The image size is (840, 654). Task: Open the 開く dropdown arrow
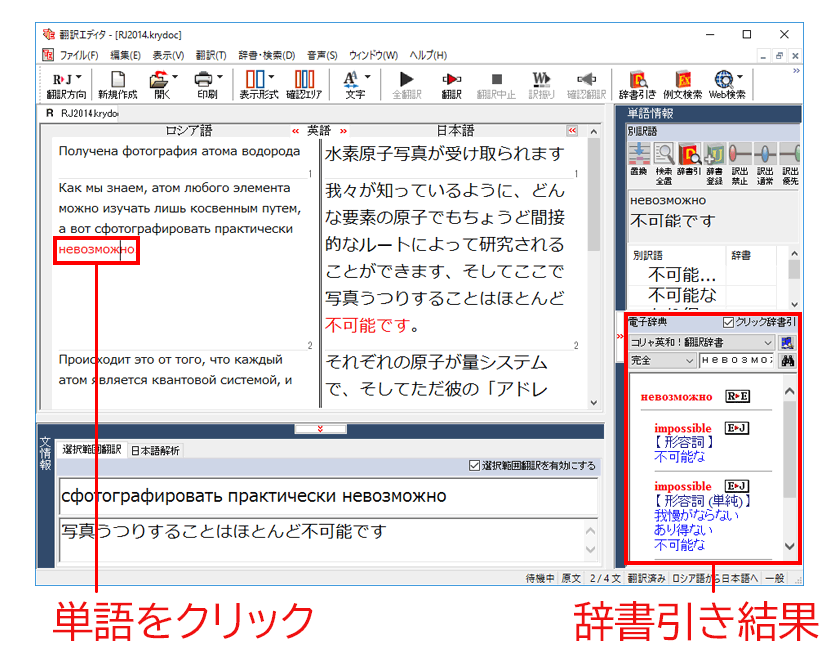(175, 77)
